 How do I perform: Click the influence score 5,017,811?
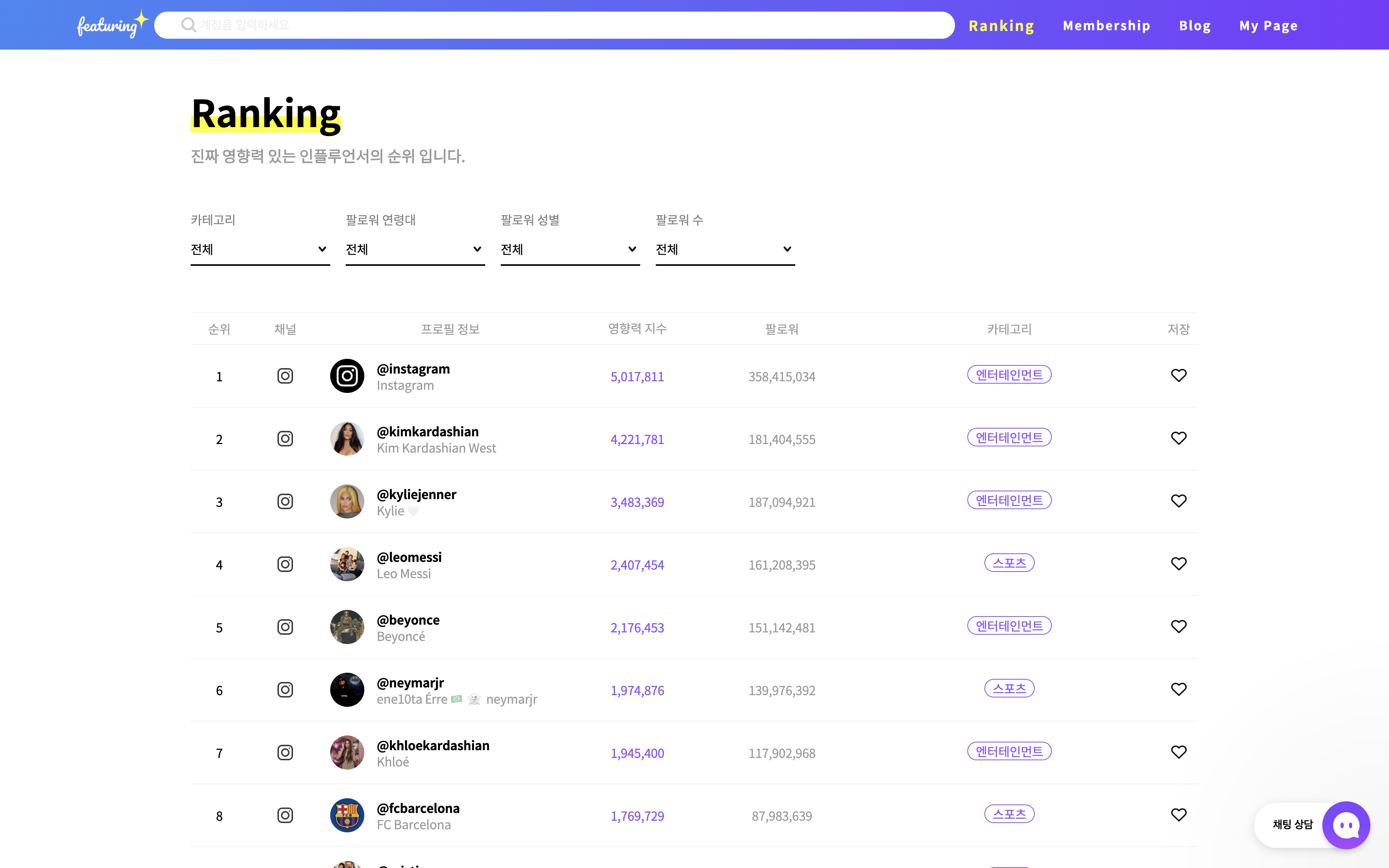click(637, 377)
